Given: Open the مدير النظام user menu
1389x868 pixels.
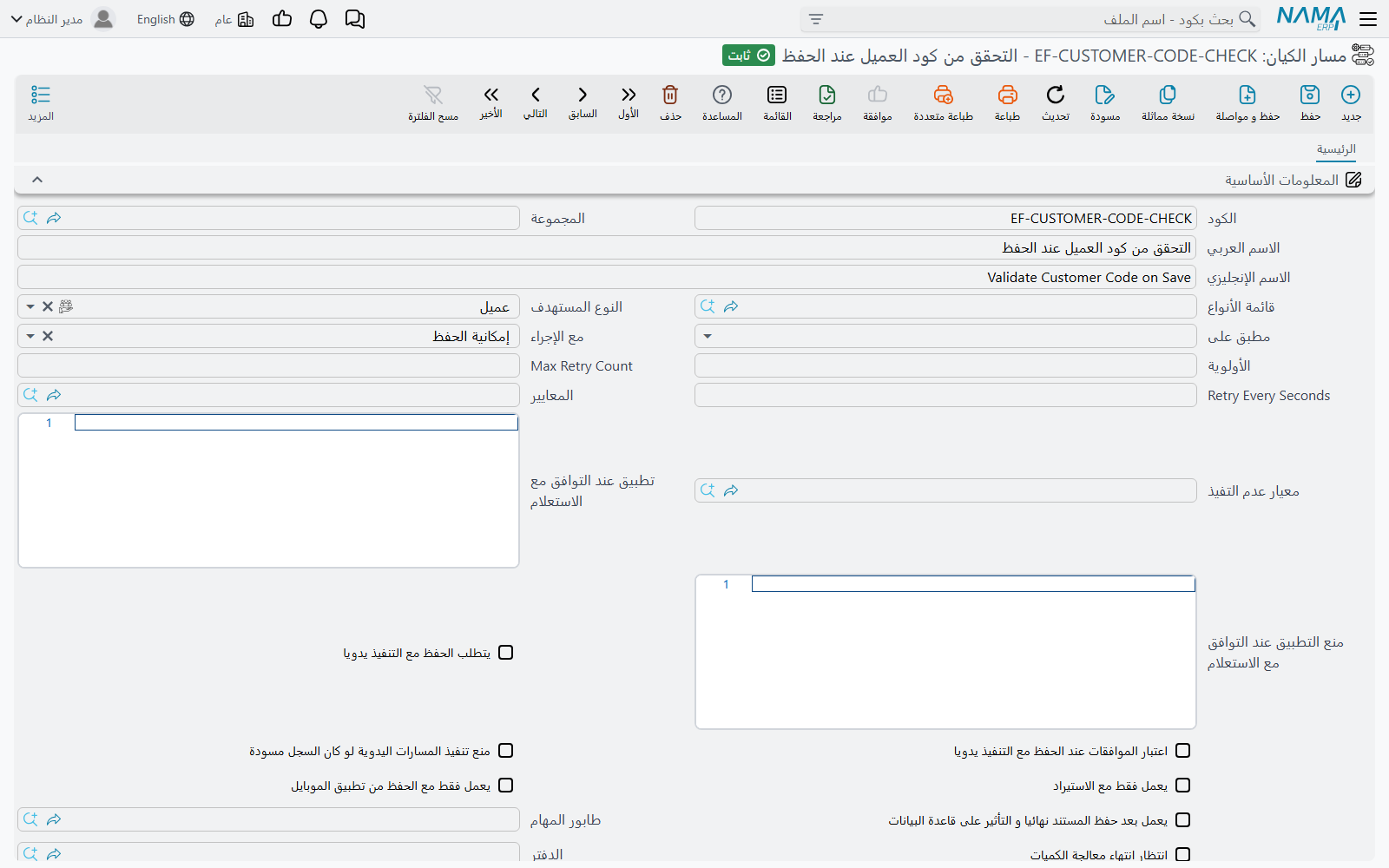Looking at the screenshot, I should [63, 19].
